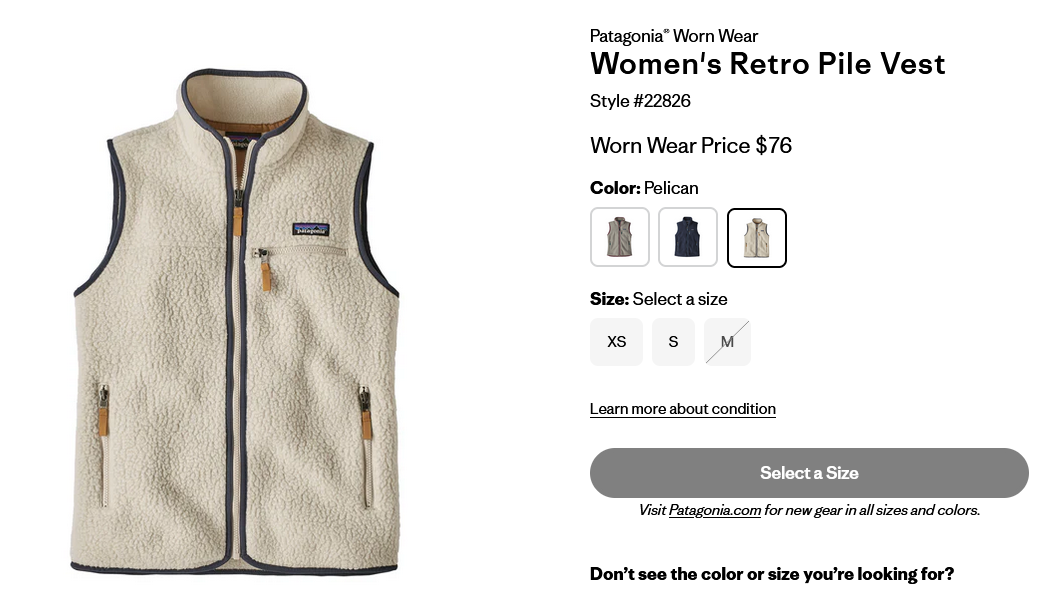Select the Pelican cream vest swatch

[x=756, y=237]
